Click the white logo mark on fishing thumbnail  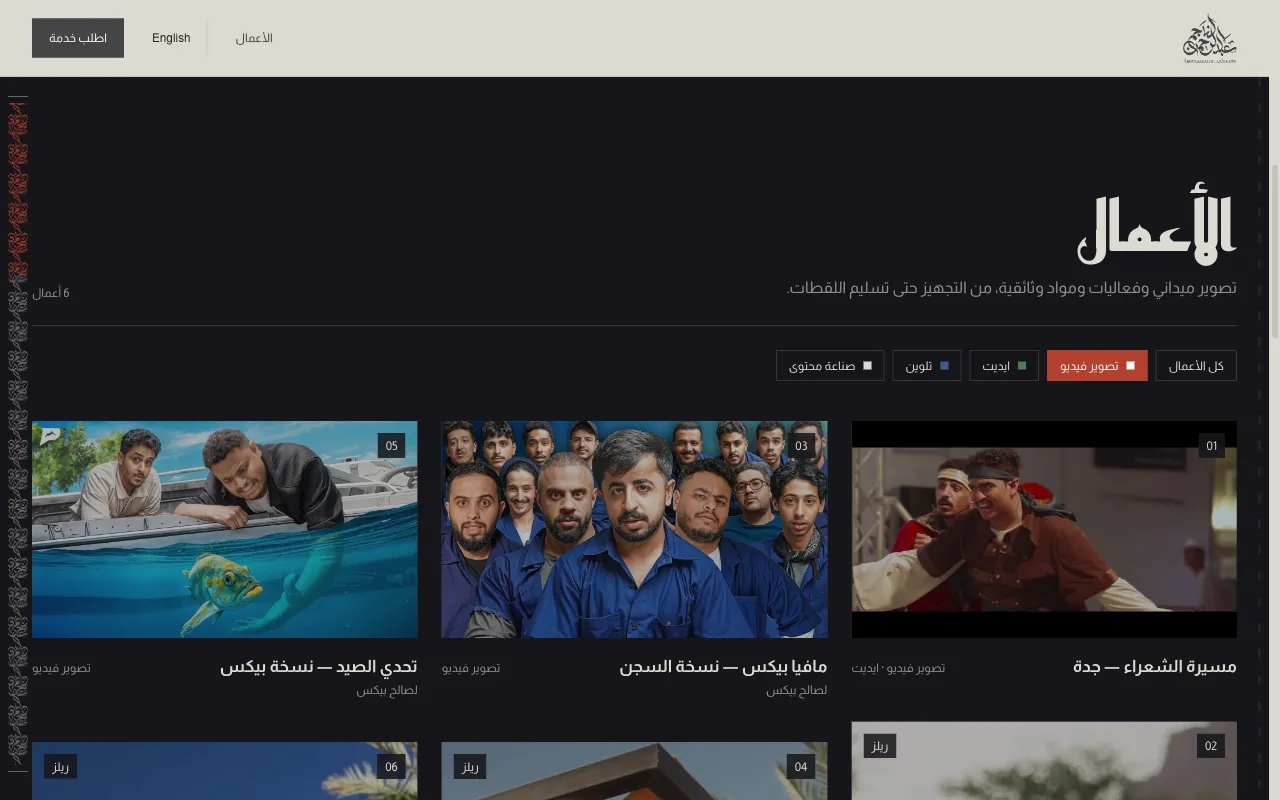tap(50, 435)
